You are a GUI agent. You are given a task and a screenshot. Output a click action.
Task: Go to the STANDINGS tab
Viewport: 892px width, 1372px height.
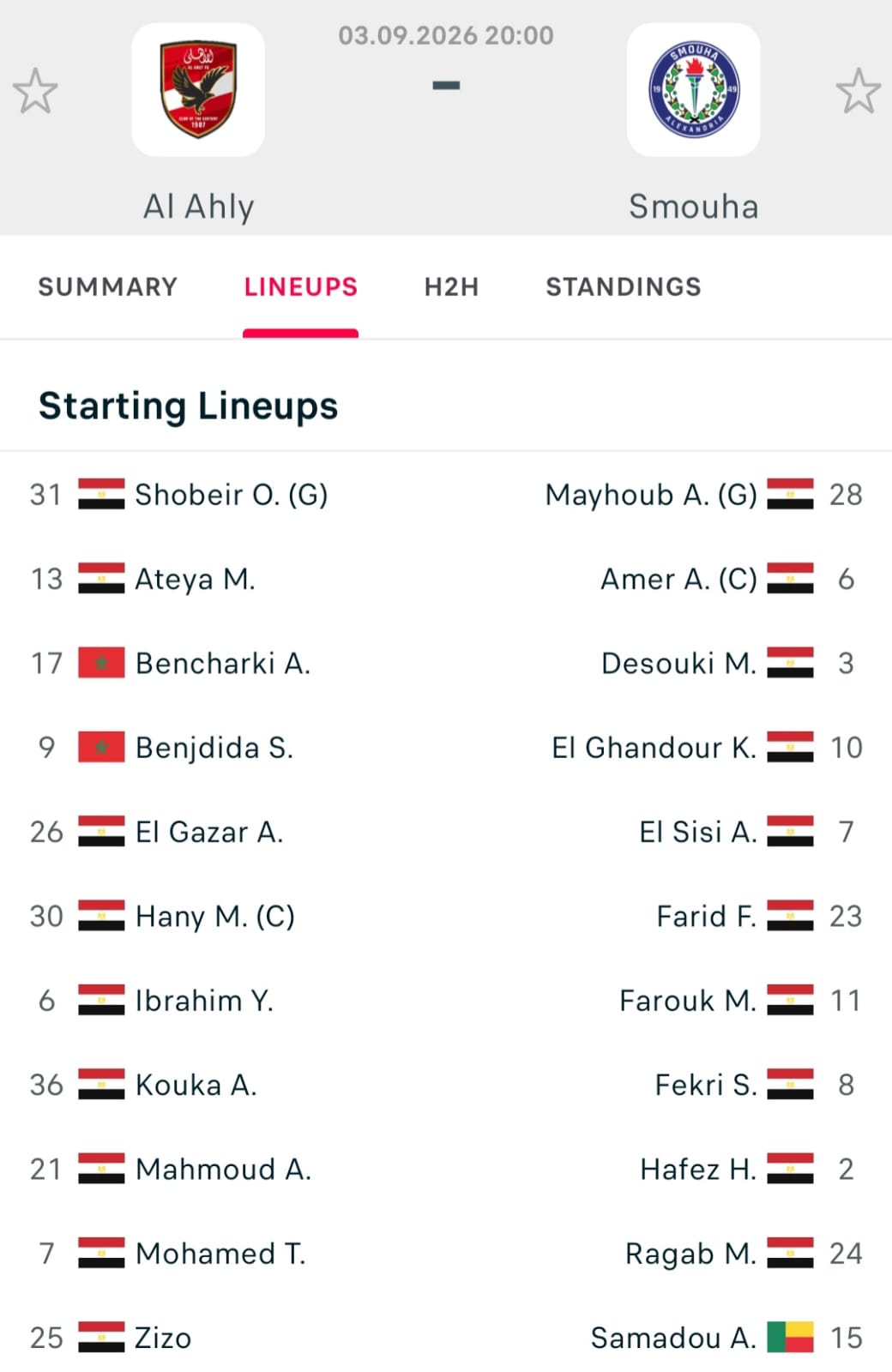tap(624, 286)
